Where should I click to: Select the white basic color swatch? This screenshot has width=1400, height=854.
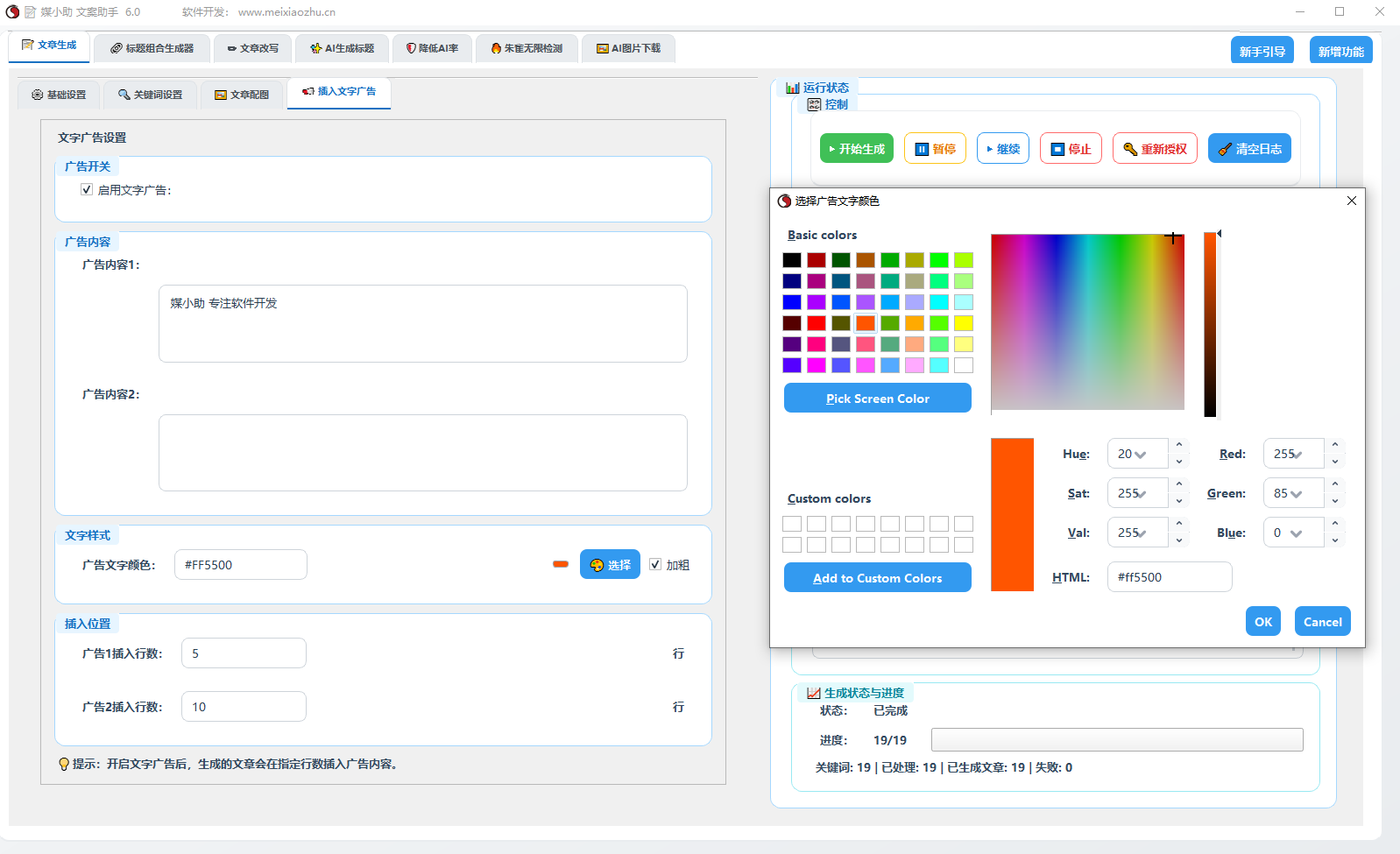[963, 365]
